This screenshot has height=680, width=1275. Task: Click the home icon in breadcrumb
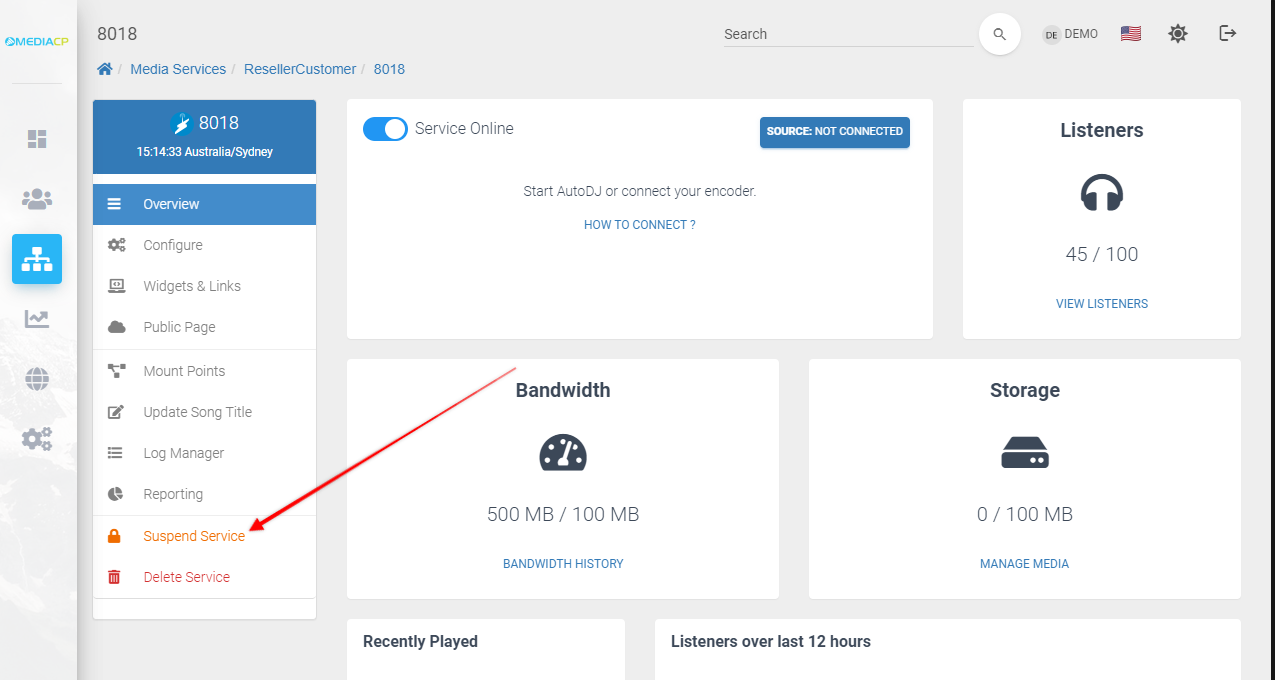tap(105, 69)
